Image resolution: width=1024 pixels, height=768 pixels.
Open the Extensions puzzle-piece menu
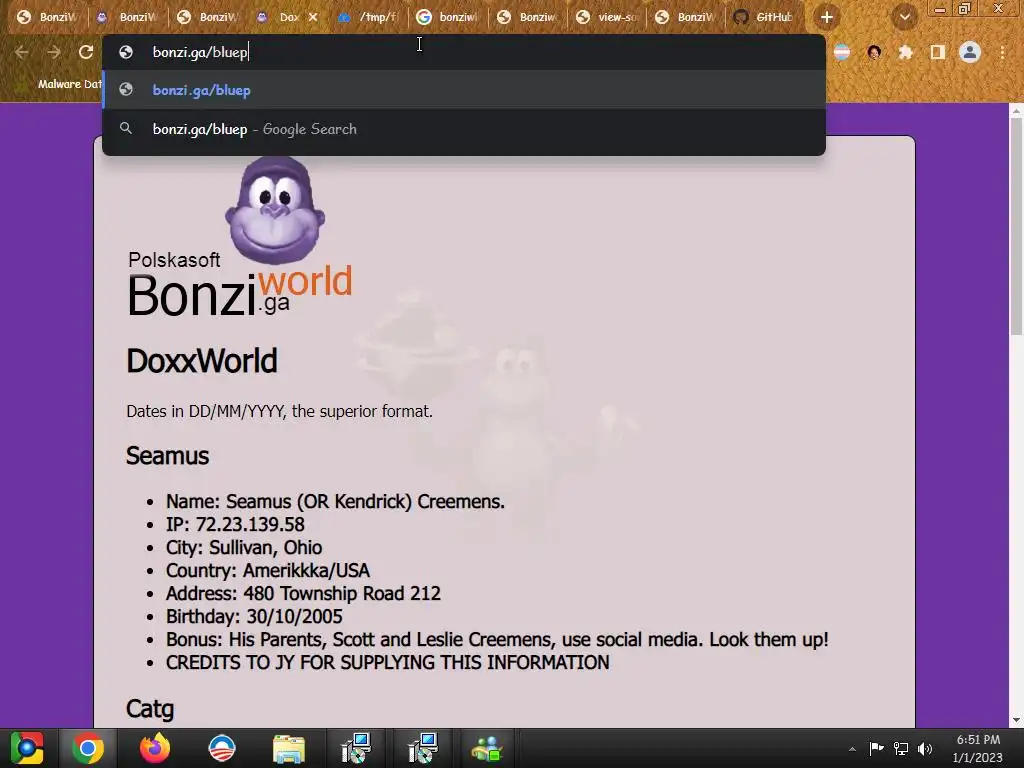tap(905, 52)
